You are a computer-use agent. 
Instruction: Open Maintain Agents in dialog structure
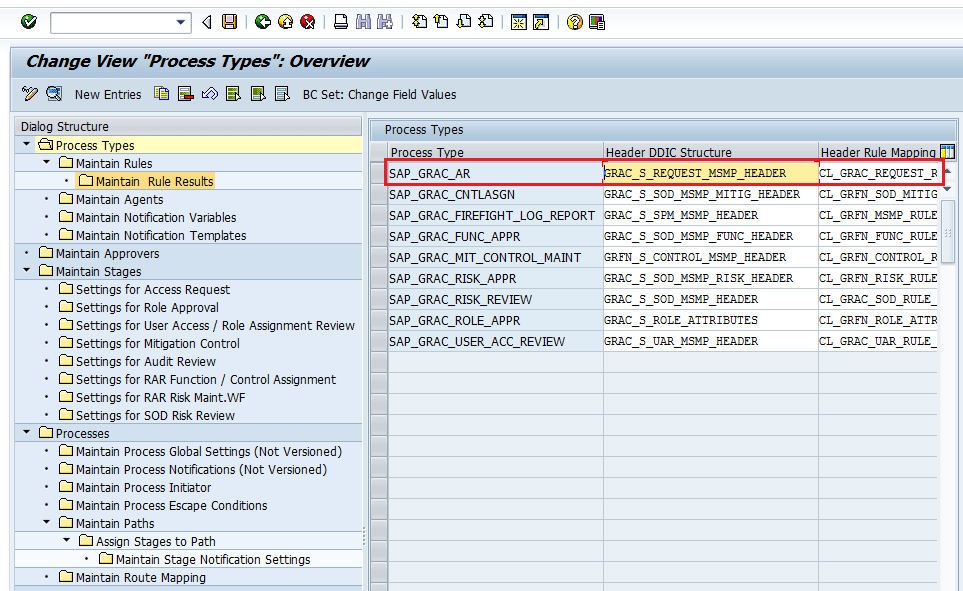point(119,199)
